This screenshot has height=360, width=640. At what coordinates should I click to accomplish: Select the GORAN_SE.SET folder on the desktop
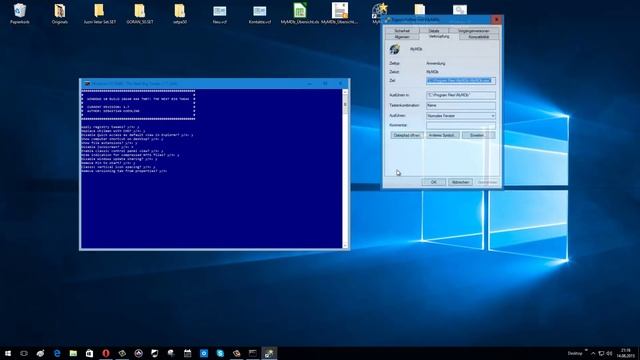pyautogui.click(x=140, y=13)
